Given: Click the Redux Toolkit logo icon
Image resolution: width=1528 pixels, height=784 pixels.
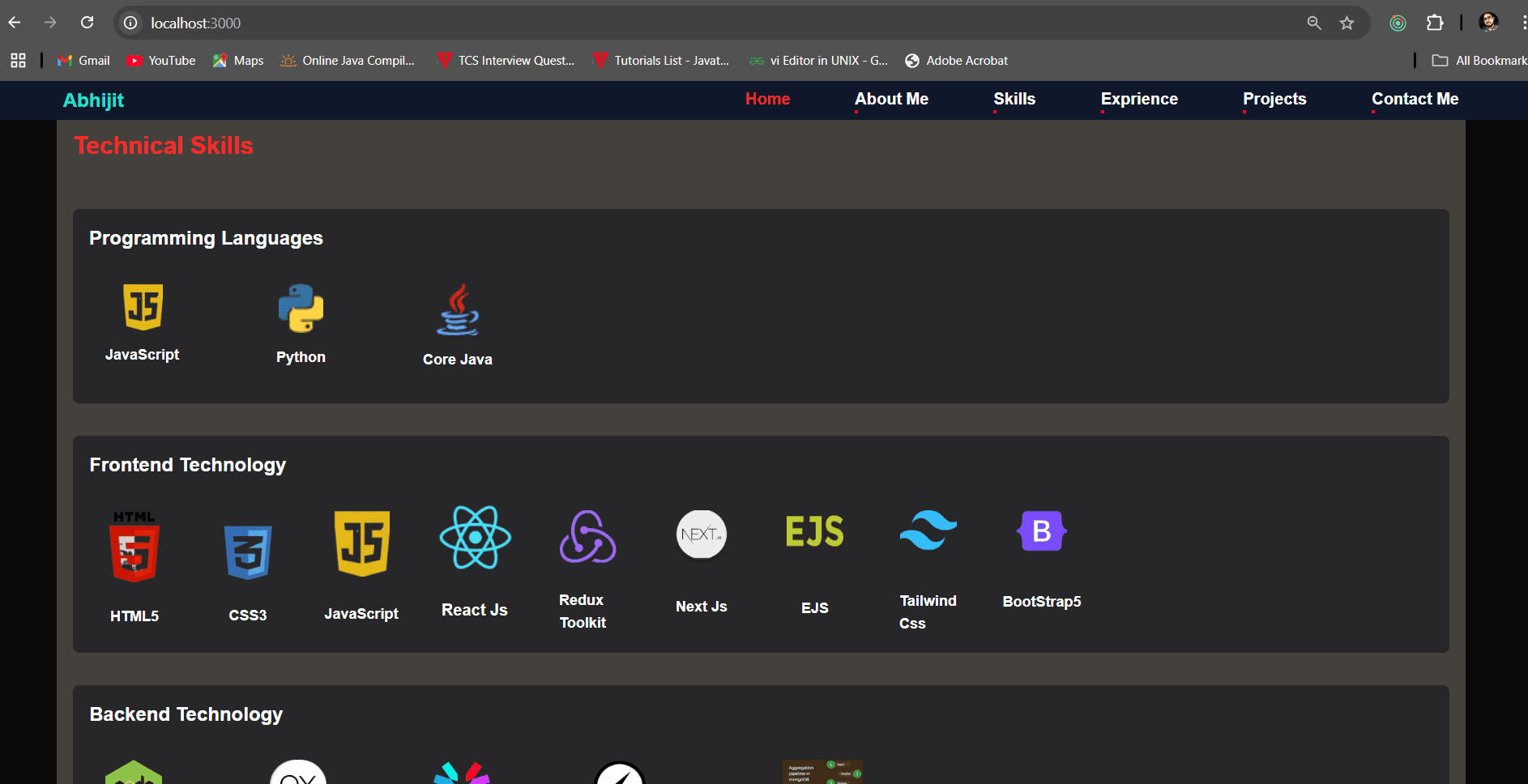Looking at the screenshot, I should click(x=588, y=536).
